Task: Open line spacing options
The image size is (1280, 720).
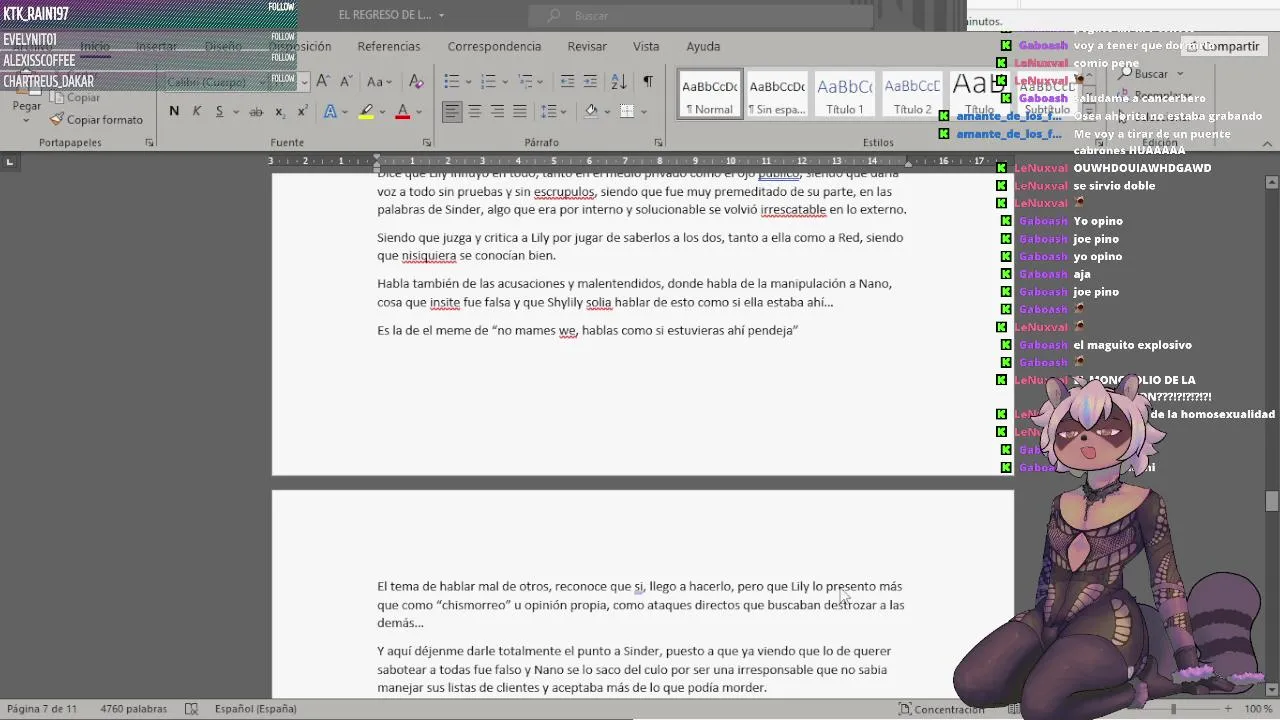Action: pos(549,112)
